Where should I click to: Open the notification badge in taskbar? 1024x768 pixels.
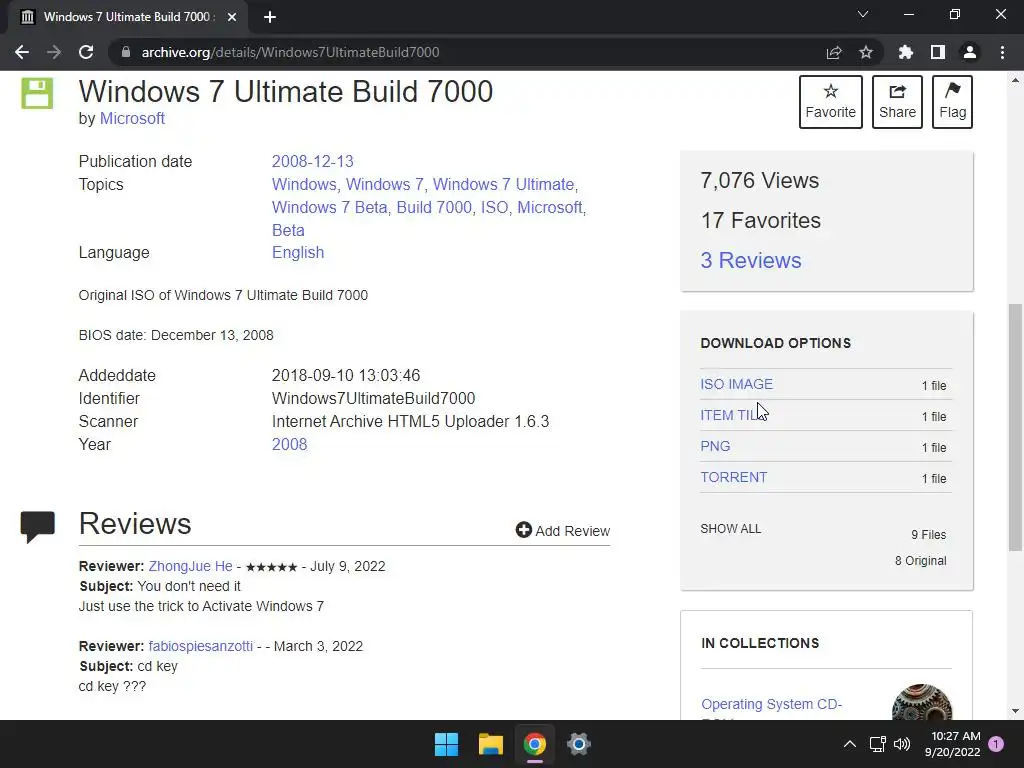point(996,744)
